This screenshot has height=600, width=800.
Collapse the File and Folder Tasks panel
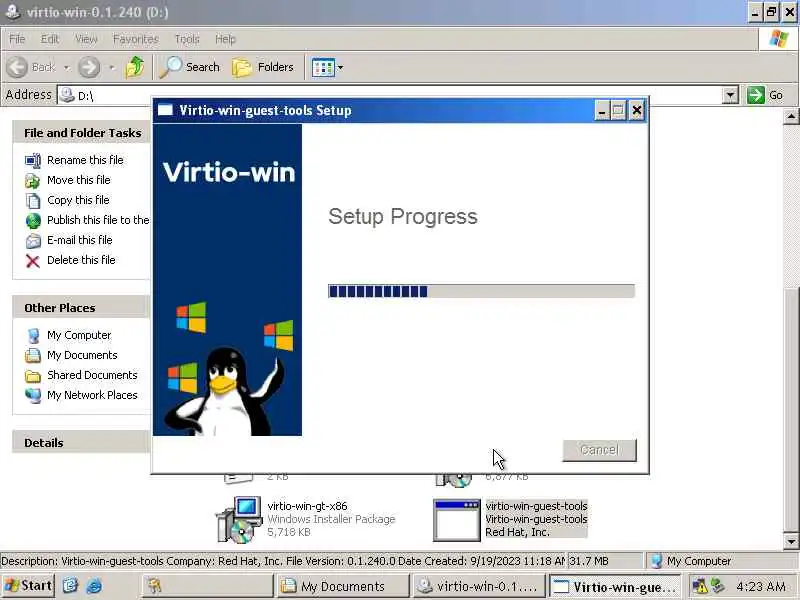(x=83, y=133)
